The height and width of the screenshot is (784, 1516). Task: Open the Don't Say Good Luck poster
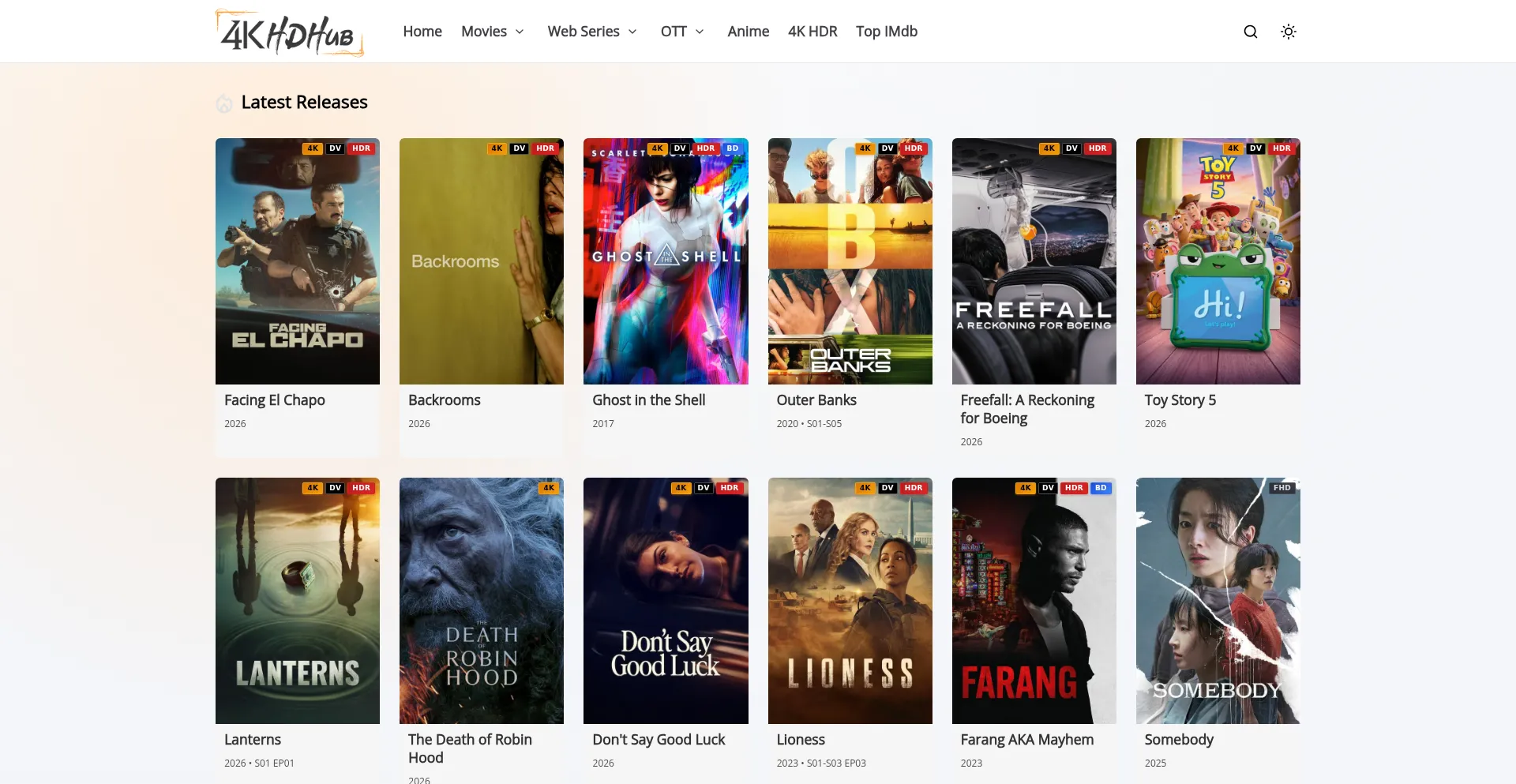(666, 601)
